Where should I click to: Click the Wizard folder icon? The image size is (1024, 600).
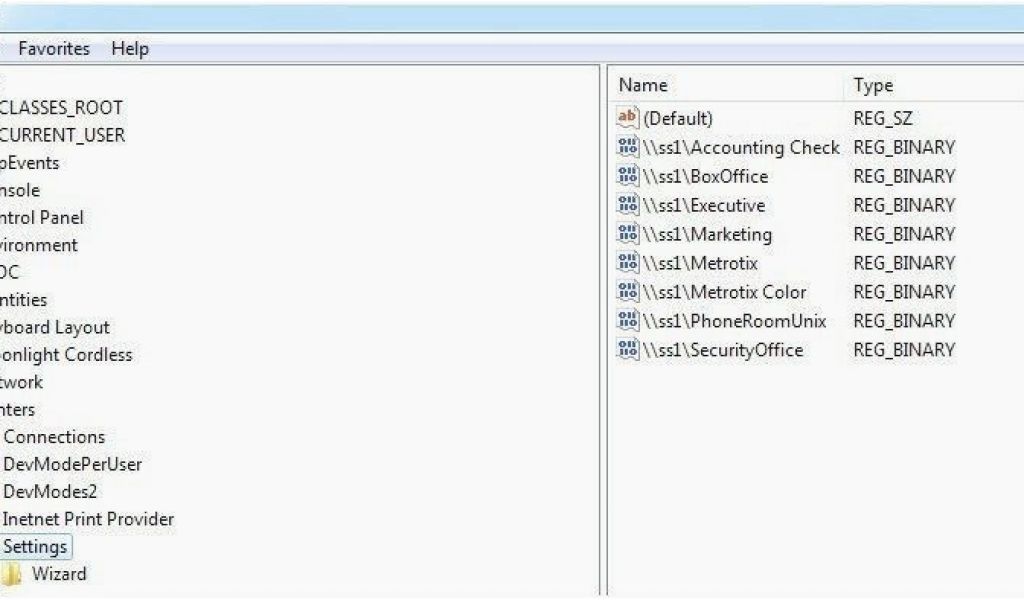tap(11, 574)
